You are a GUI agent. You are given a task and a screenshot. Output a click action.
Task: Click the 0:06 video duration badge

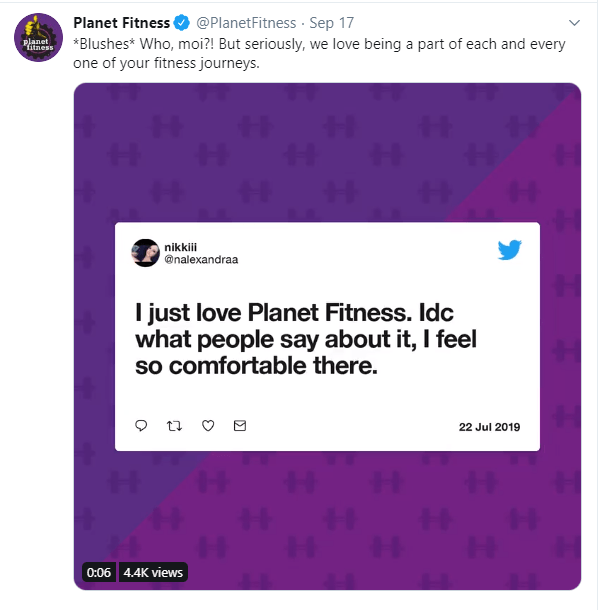pyautogui.click(x=99, y=572)
